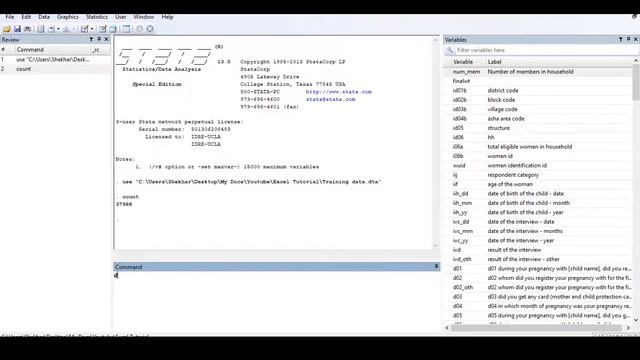
Task: Open the Viewer from the toolbar
Action: coord(51,29)
